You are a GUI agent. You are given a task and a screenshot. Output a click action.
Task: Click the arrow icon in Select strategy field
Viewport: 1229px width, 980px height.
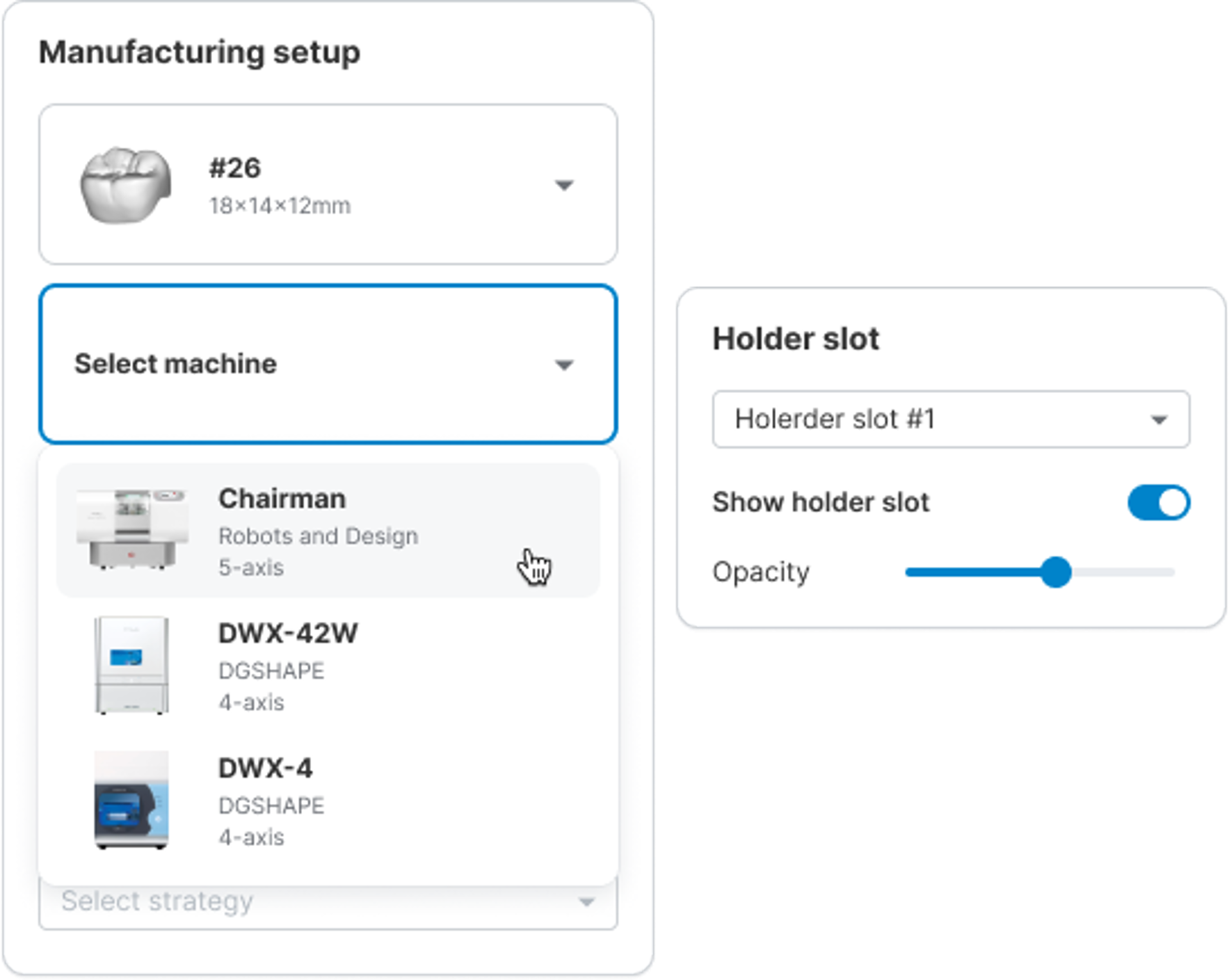coord(586,902)
